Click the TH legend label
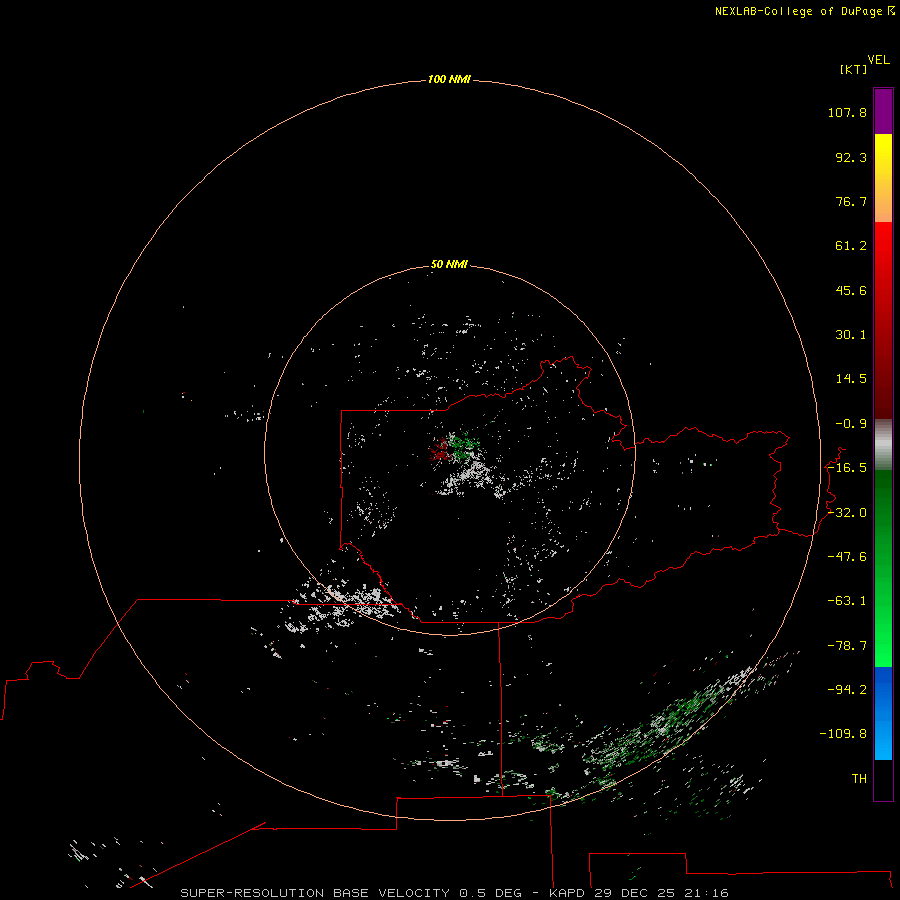Viewport: 900px width, 900px height. coord(859,779)
